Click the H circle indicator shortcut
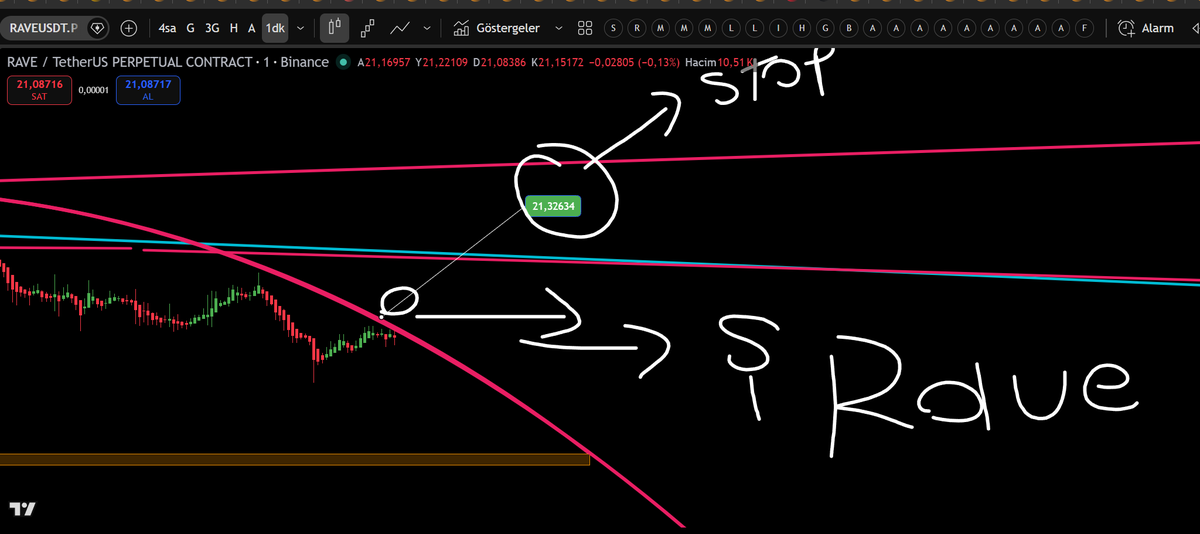The height and width of the screenshot is (534, 1200). click(x=803, y=28)
